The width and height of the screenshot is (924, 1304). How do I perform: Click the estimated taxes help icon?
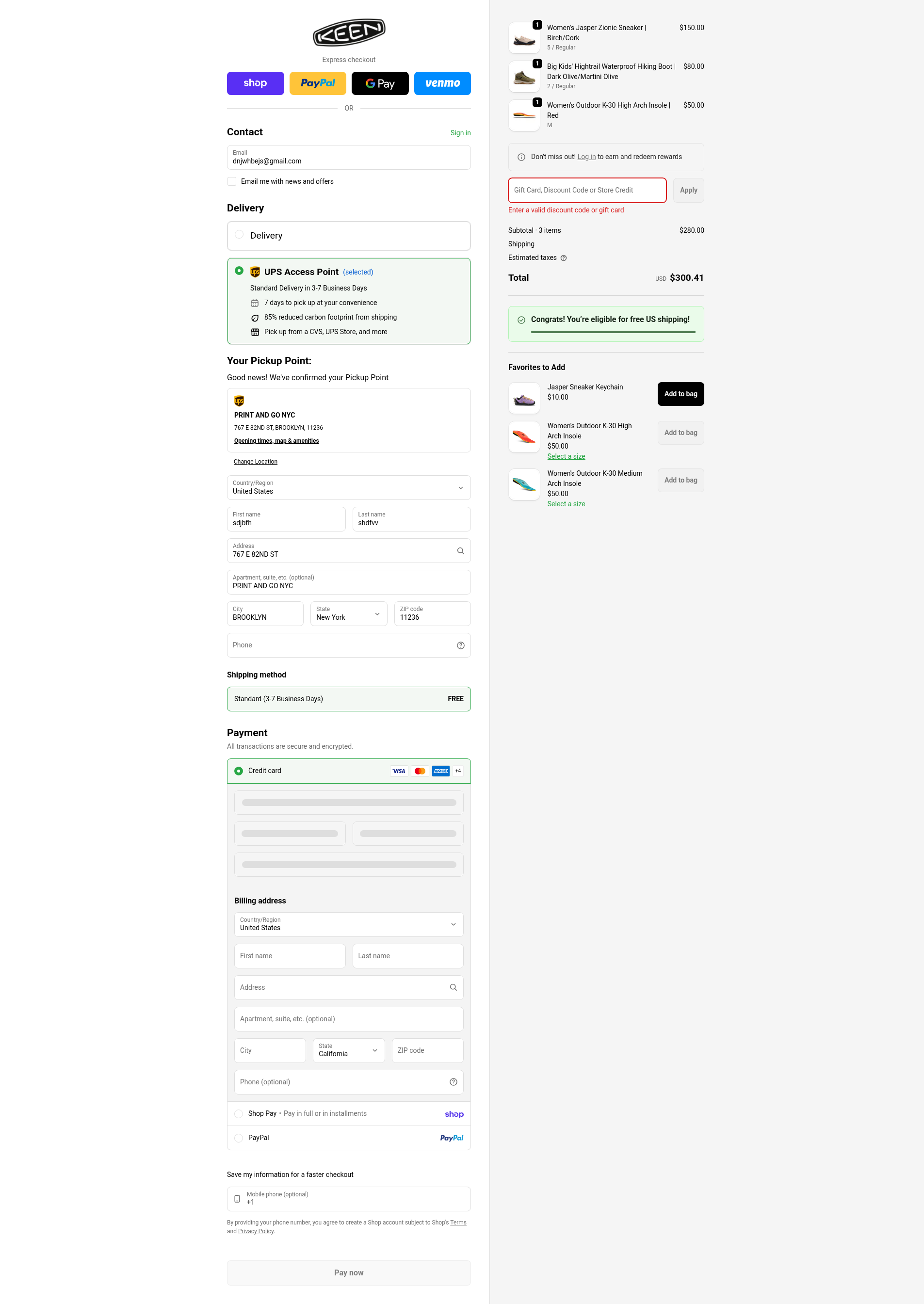coord(563,258)
